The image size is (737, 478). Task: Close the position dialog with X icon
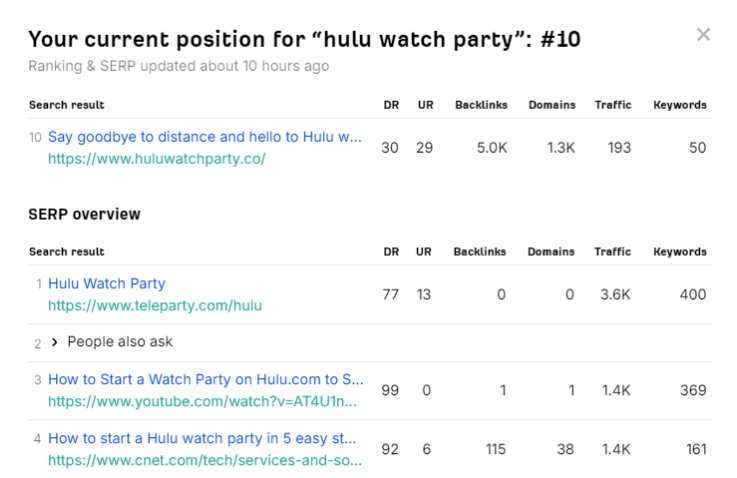point(703,35)
